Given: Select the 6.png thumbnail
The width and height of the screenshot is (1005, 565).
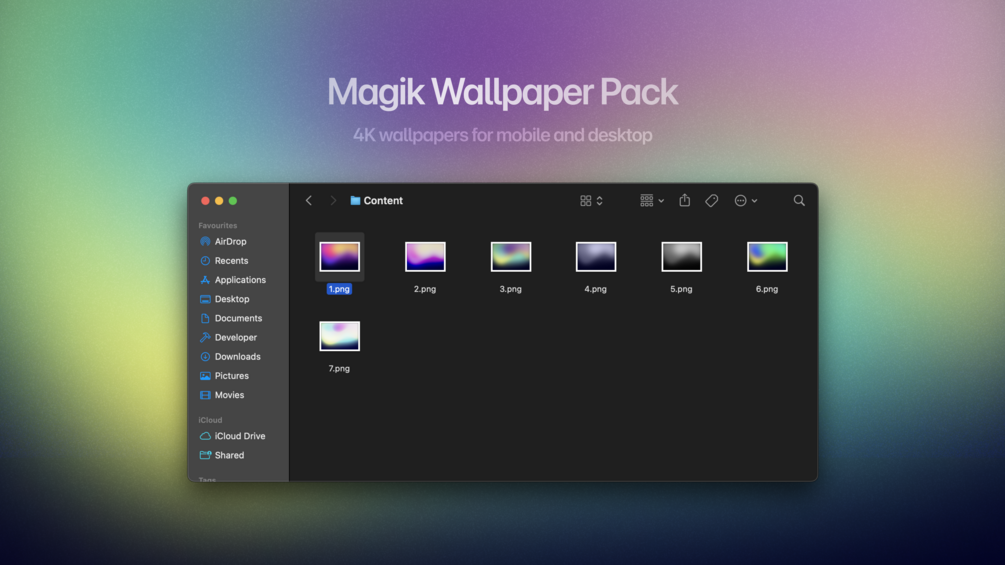Looking at the screenshot, I should (767, 257).
